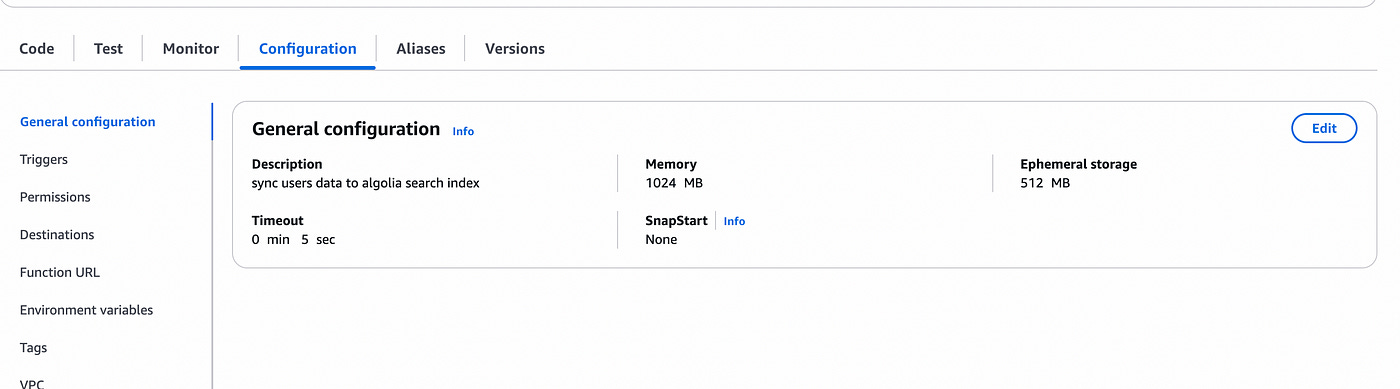Go to the Monitor tab
The image size is (1400, 389).
coord(191,48)
